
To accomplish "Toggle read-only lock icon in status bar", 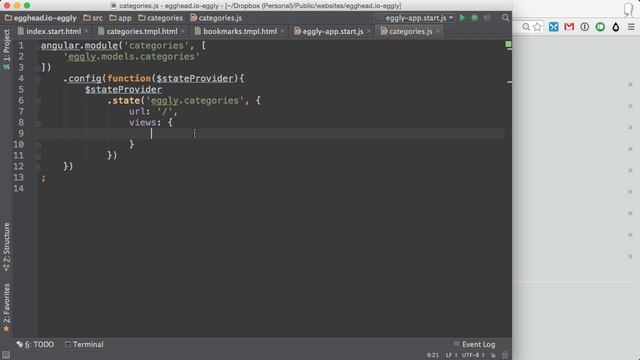I will click(x=493, y=356).
